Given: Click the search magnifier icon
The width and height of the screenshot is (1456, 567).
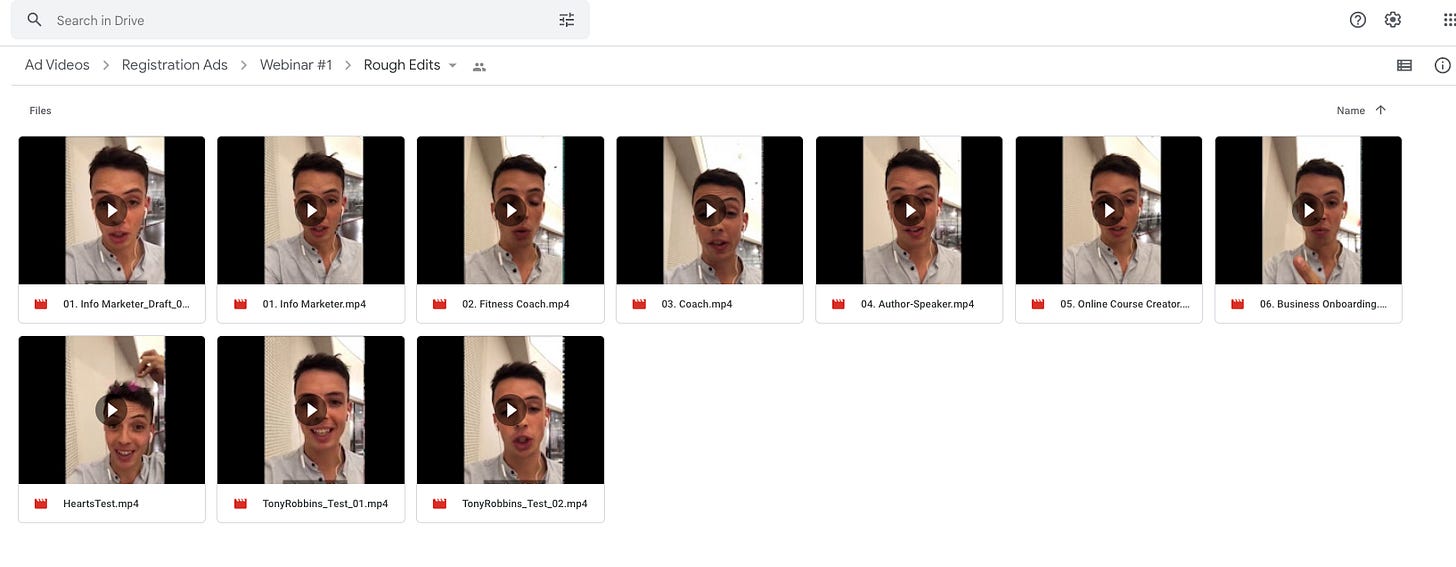Looking at the screenshot, I should click(35, 20).
